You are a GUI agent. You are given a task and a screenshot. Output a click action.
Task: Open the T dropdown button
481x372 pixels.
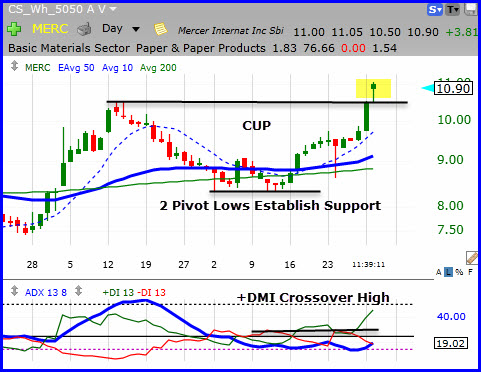pyautogui.click(x=453, y=10)
